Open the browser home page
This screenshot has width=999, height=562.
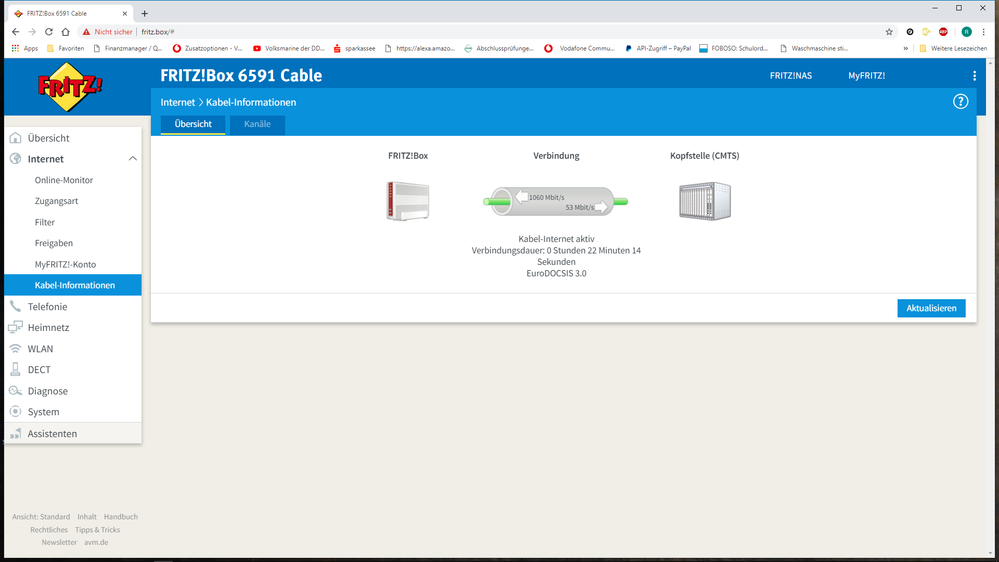tap(65, 31)
